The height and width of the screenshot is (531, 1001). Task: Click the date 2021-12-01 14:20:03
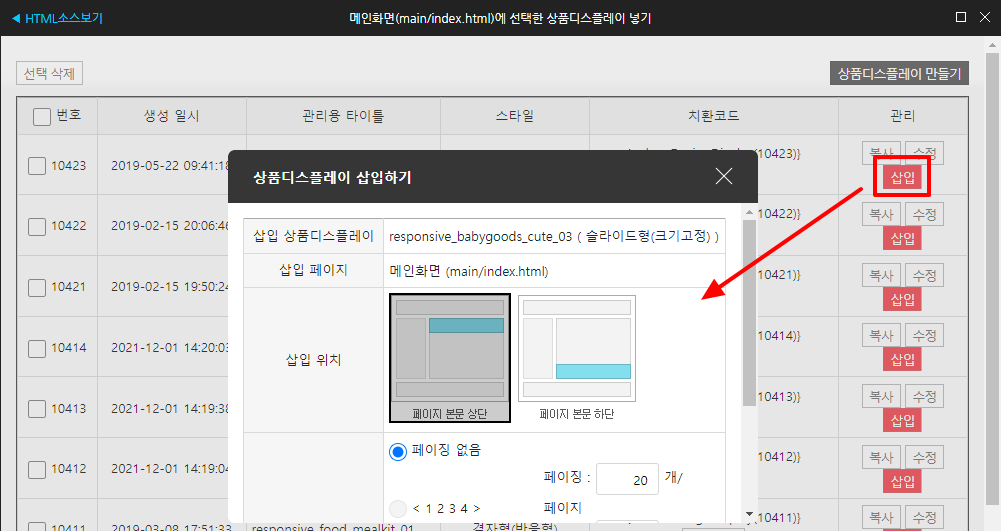click(x=170, y=348)
